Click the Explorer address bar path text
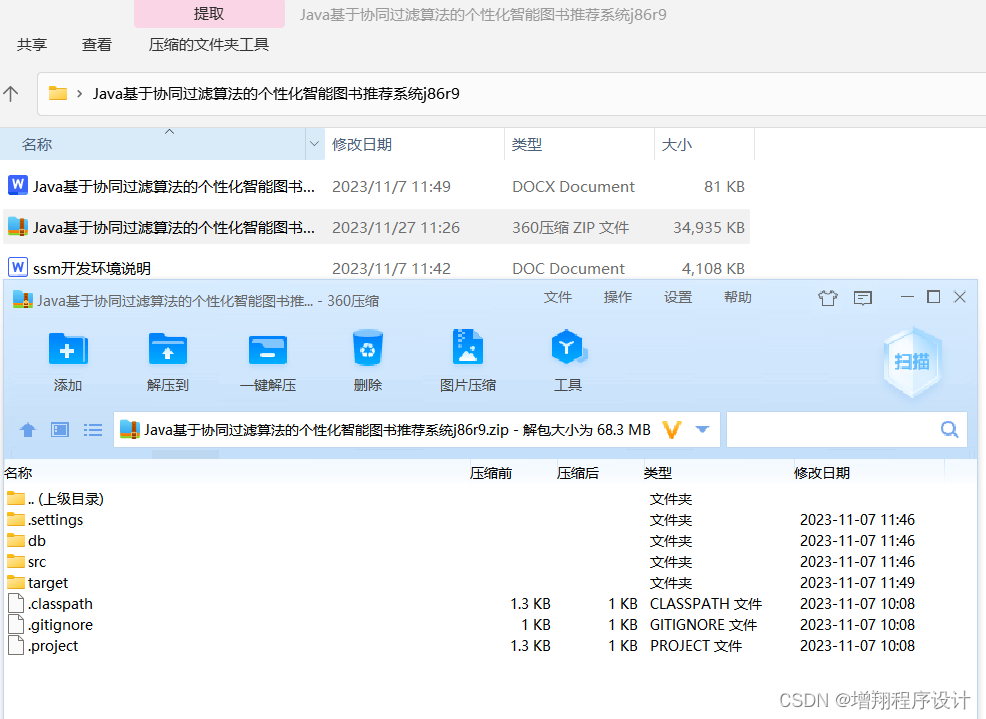Screen dimensions: 986x719 [276, 94]
